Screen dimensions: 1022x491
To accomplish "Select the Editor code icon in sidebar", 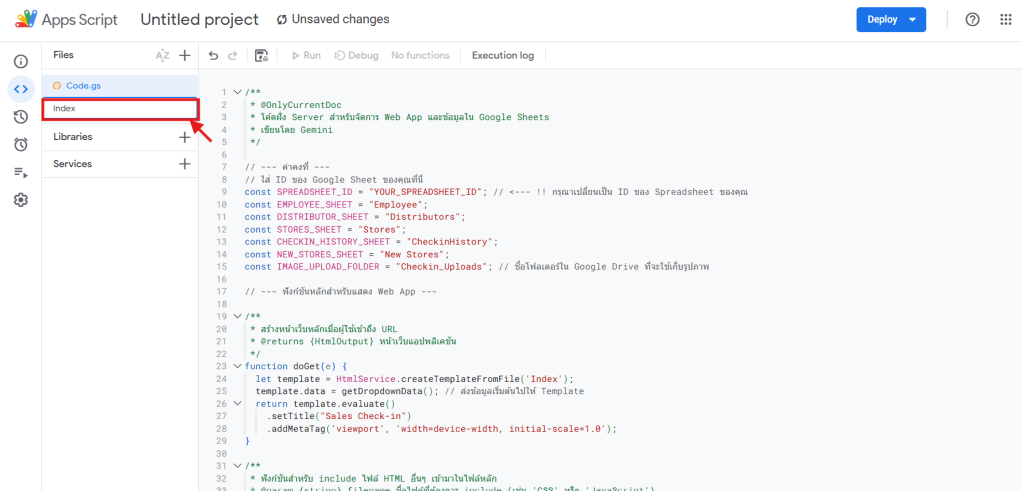I will [20, 89].
